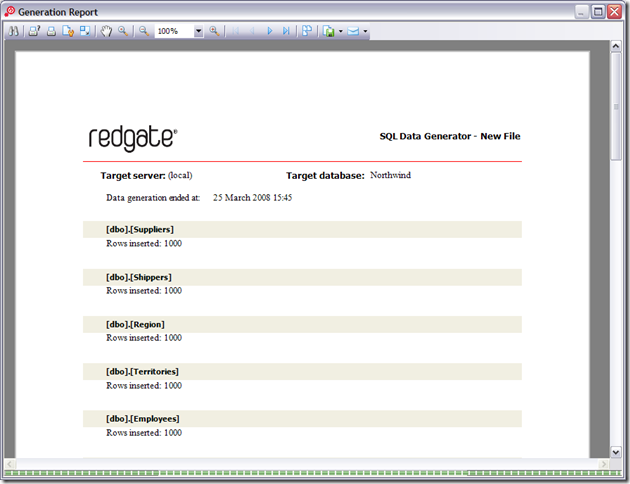Click the Send via e-mail icon
This screenshot has width=630, height=484.
[x=353, y=31]
